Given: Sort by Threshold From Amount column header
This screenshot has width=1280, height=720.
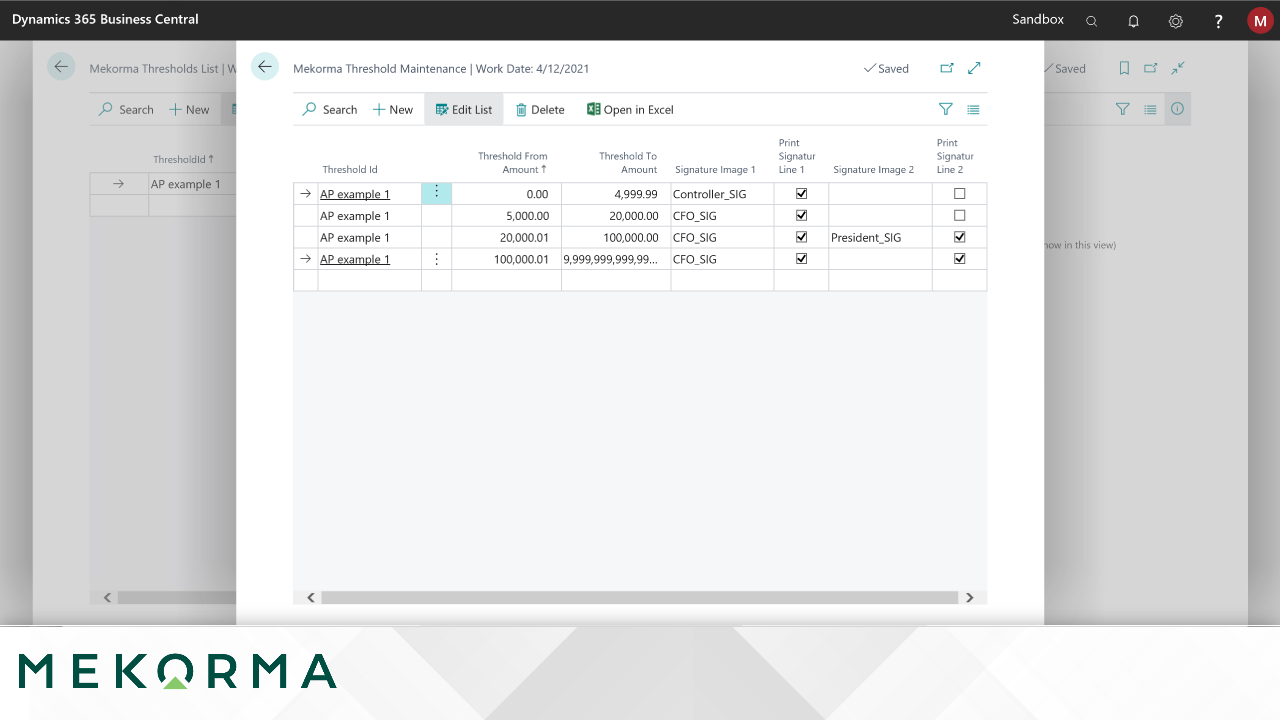Looking at the screenshot, I should 512,163.
